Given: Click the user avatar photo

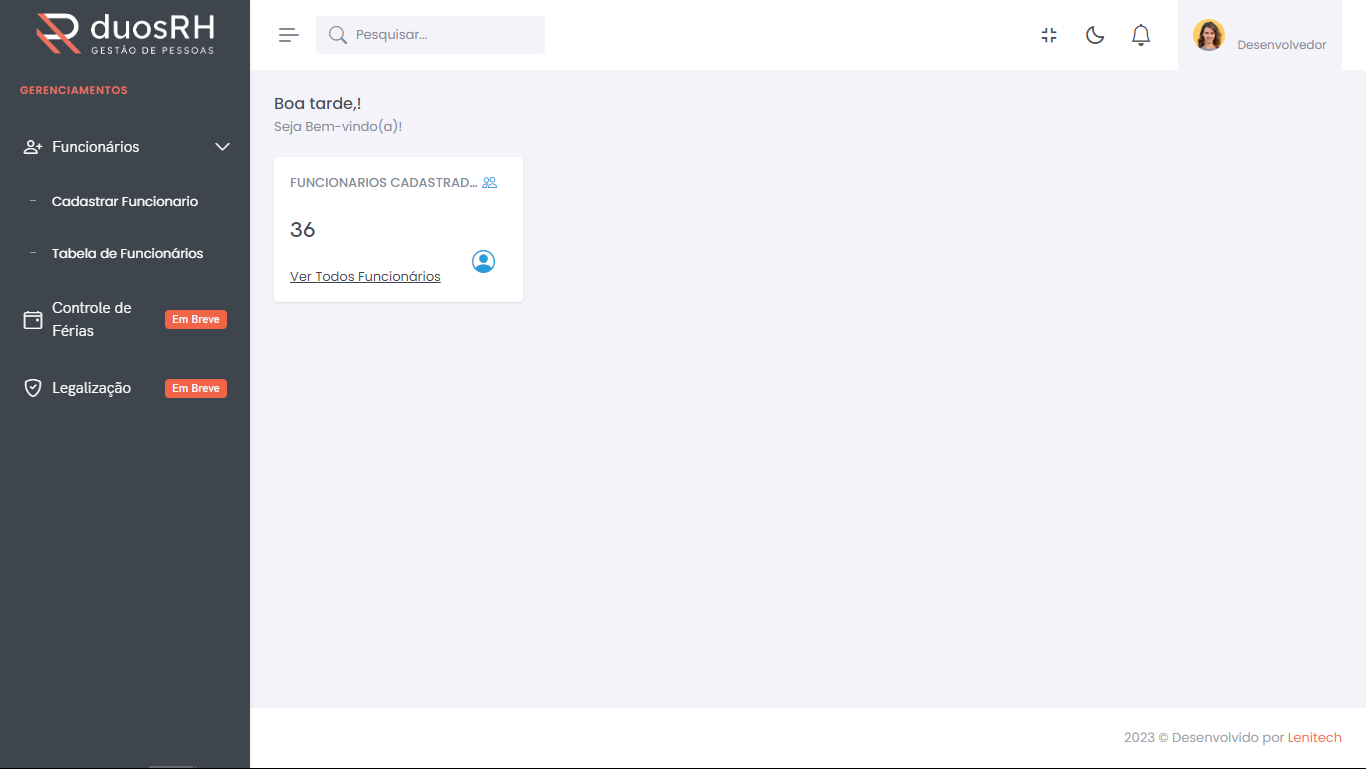Looking at the screenshot, I should [x=1208, y=35].
